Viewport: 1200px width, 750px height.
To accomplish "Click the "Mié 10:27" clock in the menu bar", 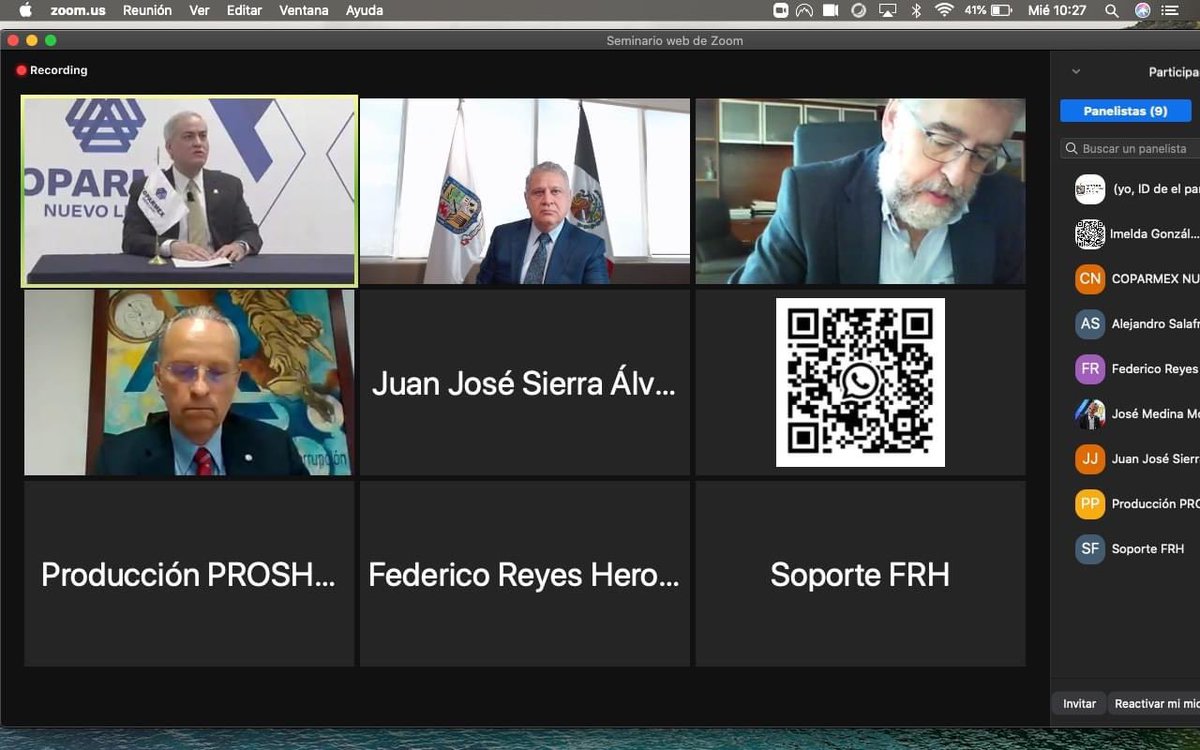I will coord(1057,10).
